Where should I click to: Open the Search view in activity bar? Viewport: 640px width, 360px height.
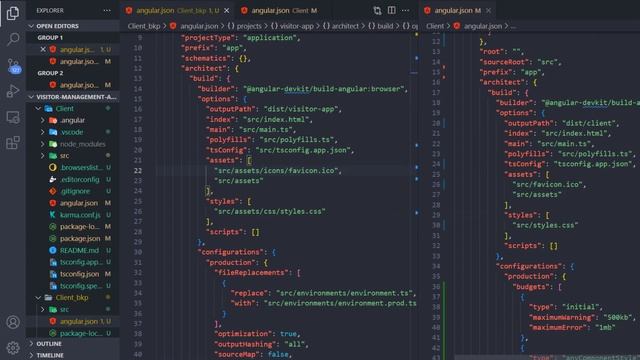point(13,39)
